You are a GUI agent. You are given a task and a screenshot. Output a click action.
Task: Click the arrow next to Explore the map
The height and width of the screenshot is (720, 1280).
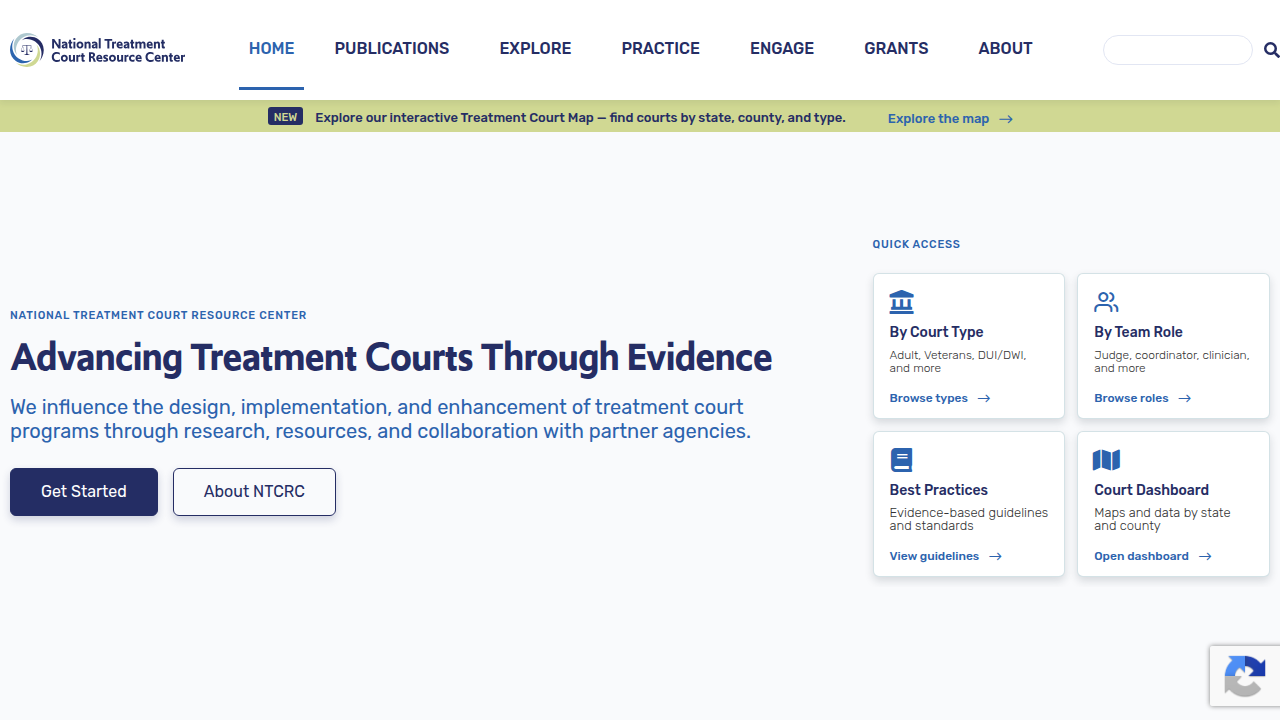(1006, 119)
